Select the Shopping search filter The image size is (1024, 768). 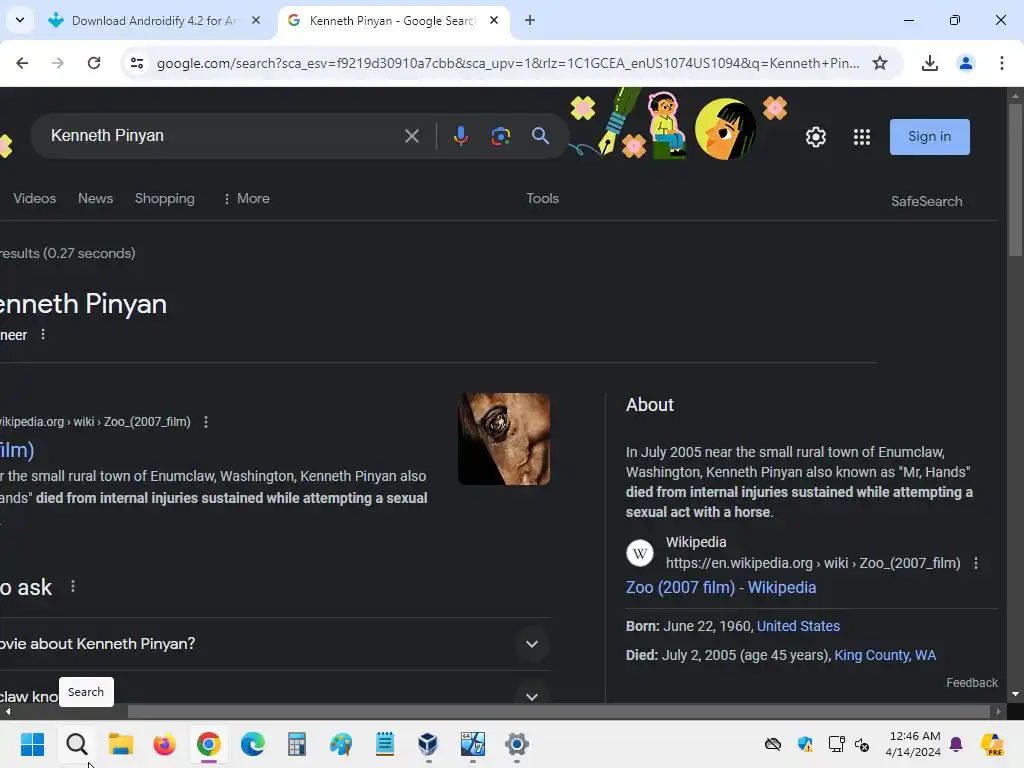pos(165,198)
